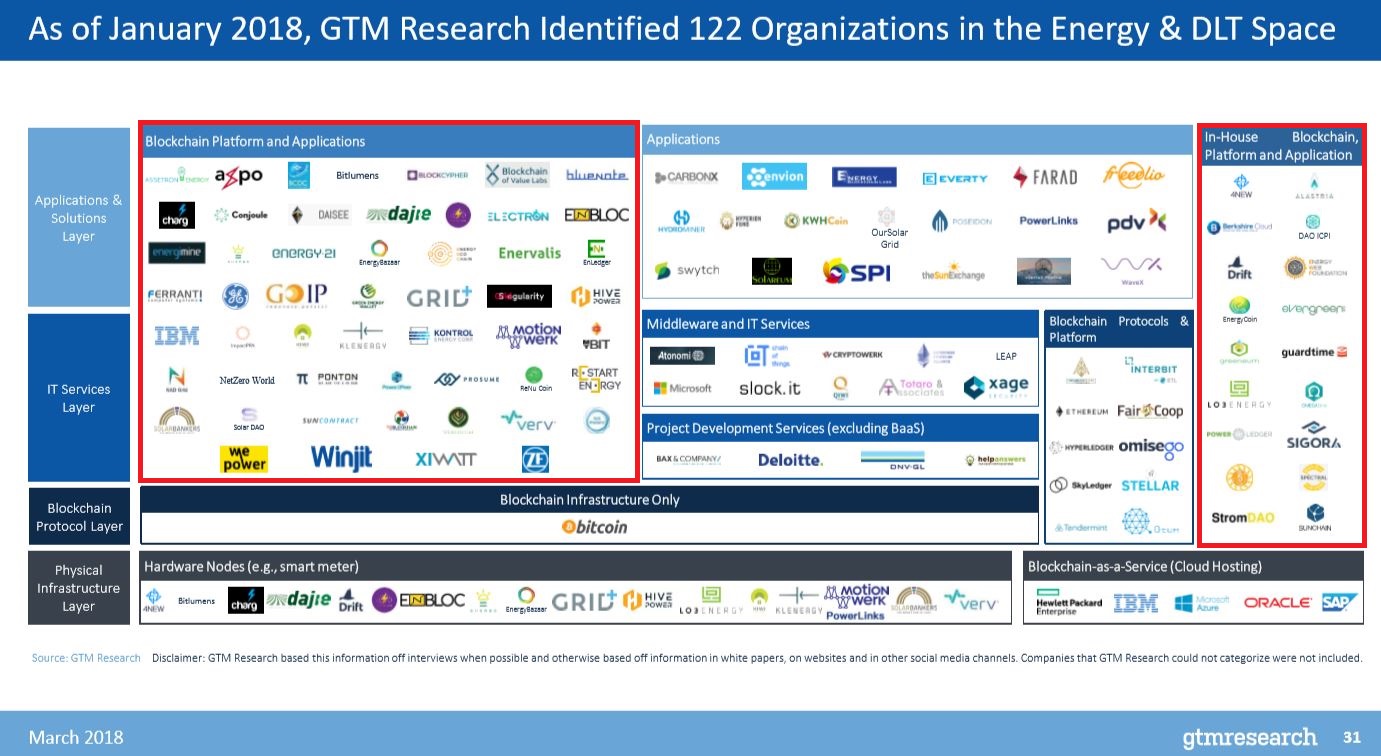Select the RESTART ENERGY logo
This screenshot has width=1381, height=756.
click(596, 379)
